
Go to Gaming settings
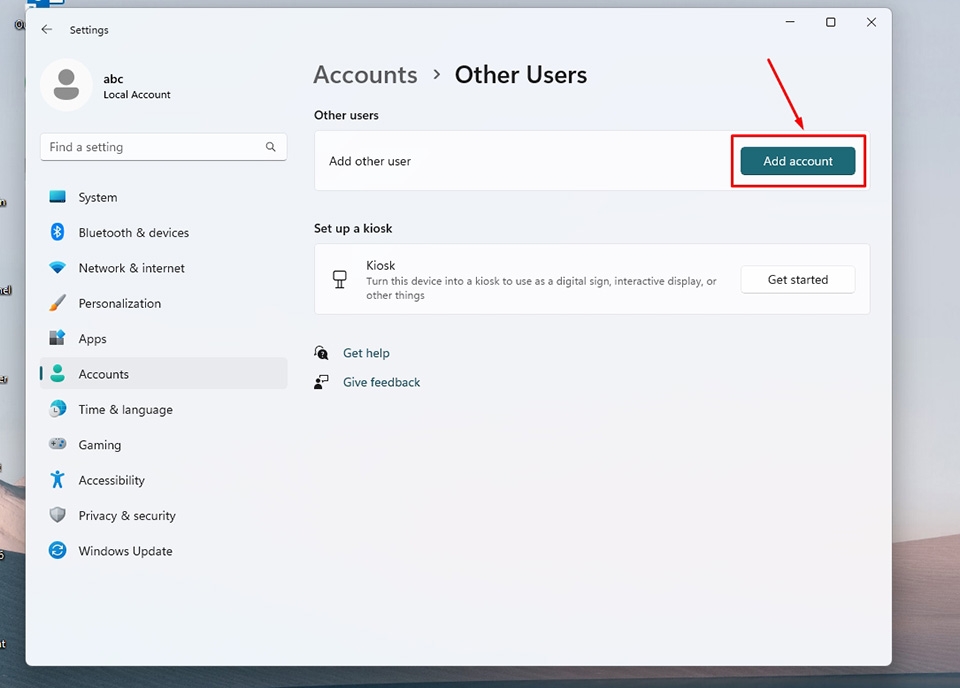[x=163, y=445]
